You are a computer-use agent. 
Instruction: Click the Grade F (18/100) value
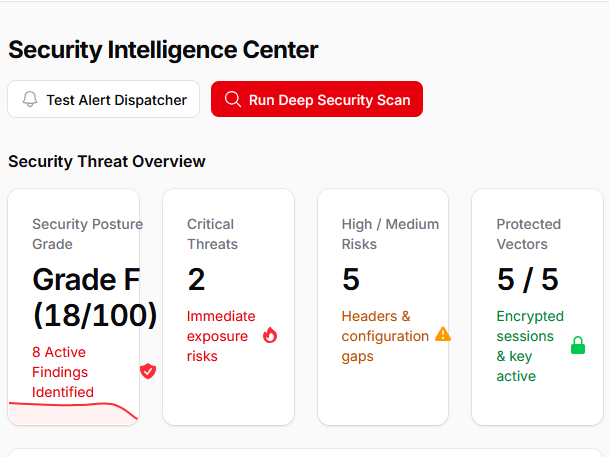(x=95, y=297)
